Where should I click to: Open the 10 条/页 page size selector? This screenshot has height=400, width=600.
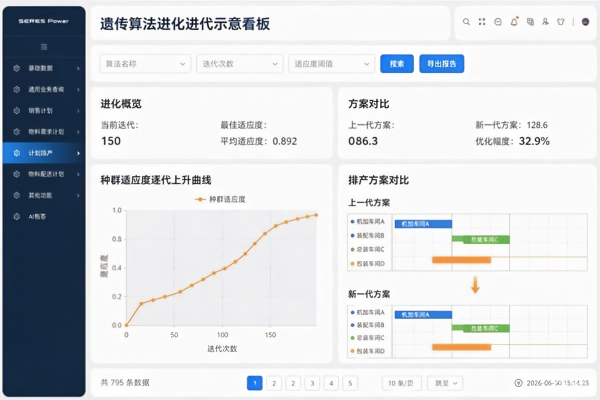click(x=402, y=383)
